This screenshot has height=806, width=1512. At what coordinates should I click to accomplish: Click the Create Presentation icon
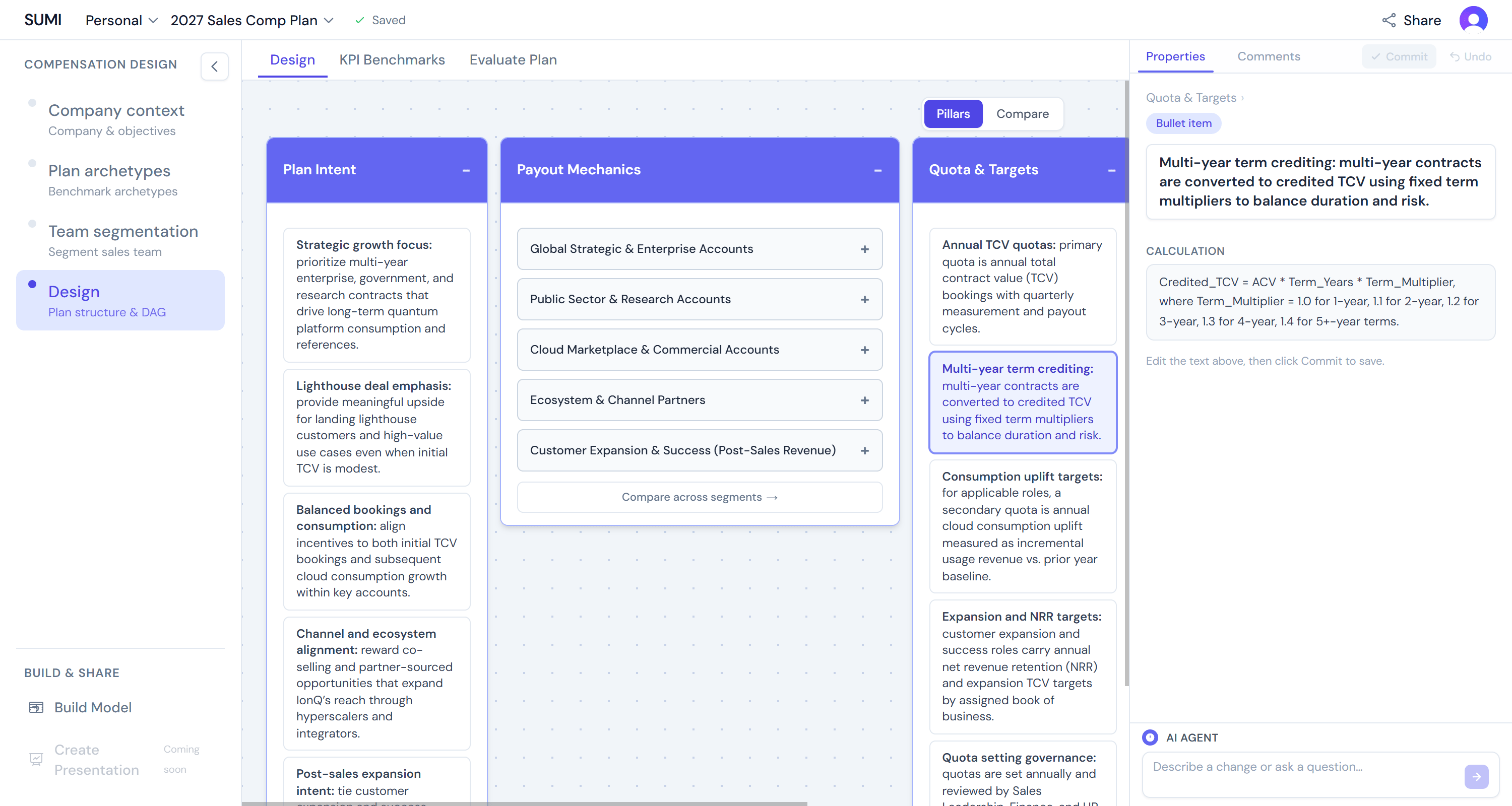pyautogui.click(x=36, y=760)
